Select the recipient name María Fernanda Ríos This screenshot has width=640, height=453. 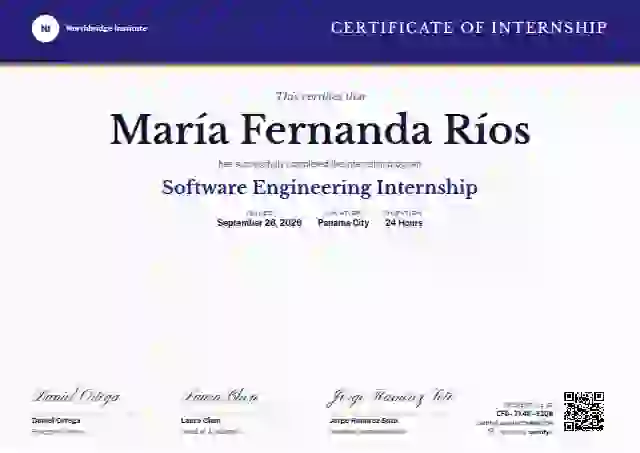pos(320,130)
